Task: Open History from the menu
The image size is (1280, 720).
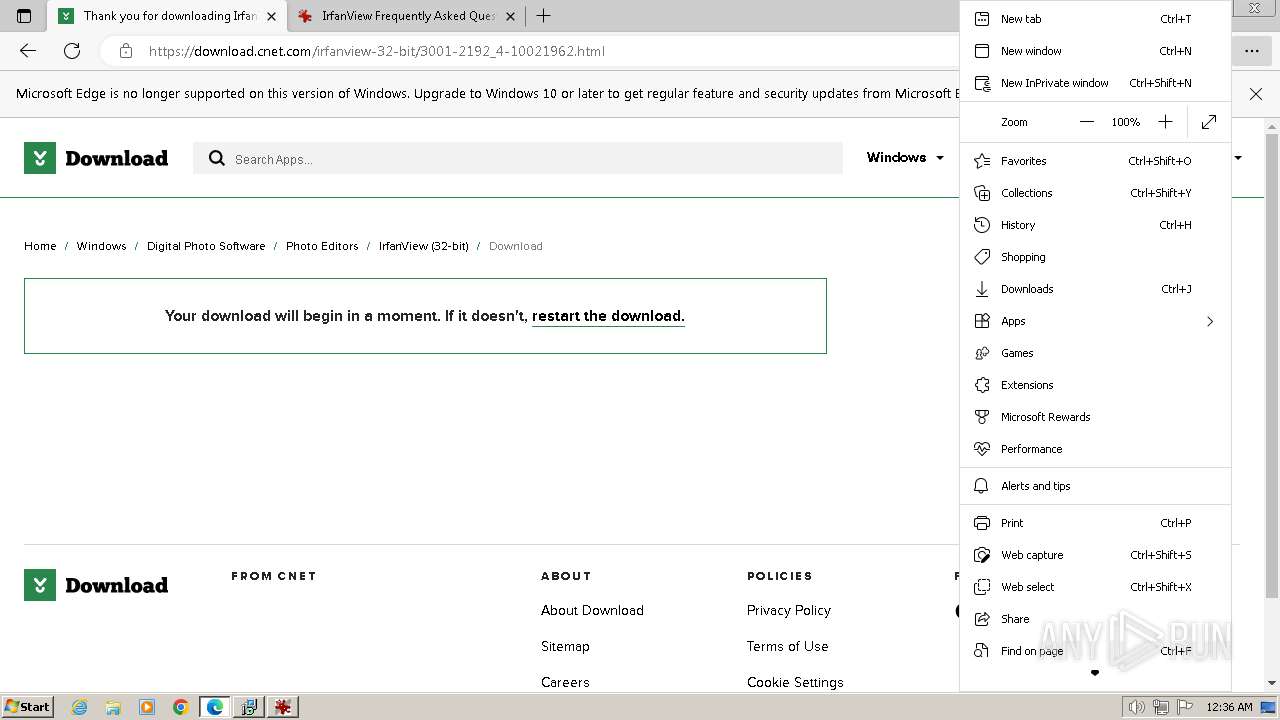Action: (x=1095, y=225)
